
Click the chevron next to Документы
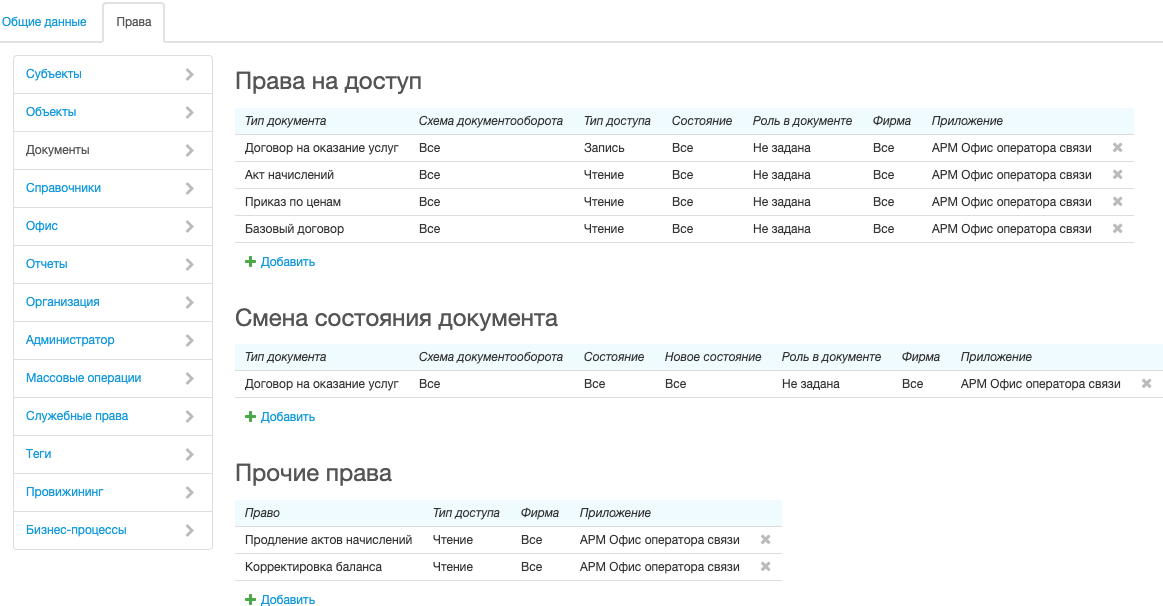point(189,150)
